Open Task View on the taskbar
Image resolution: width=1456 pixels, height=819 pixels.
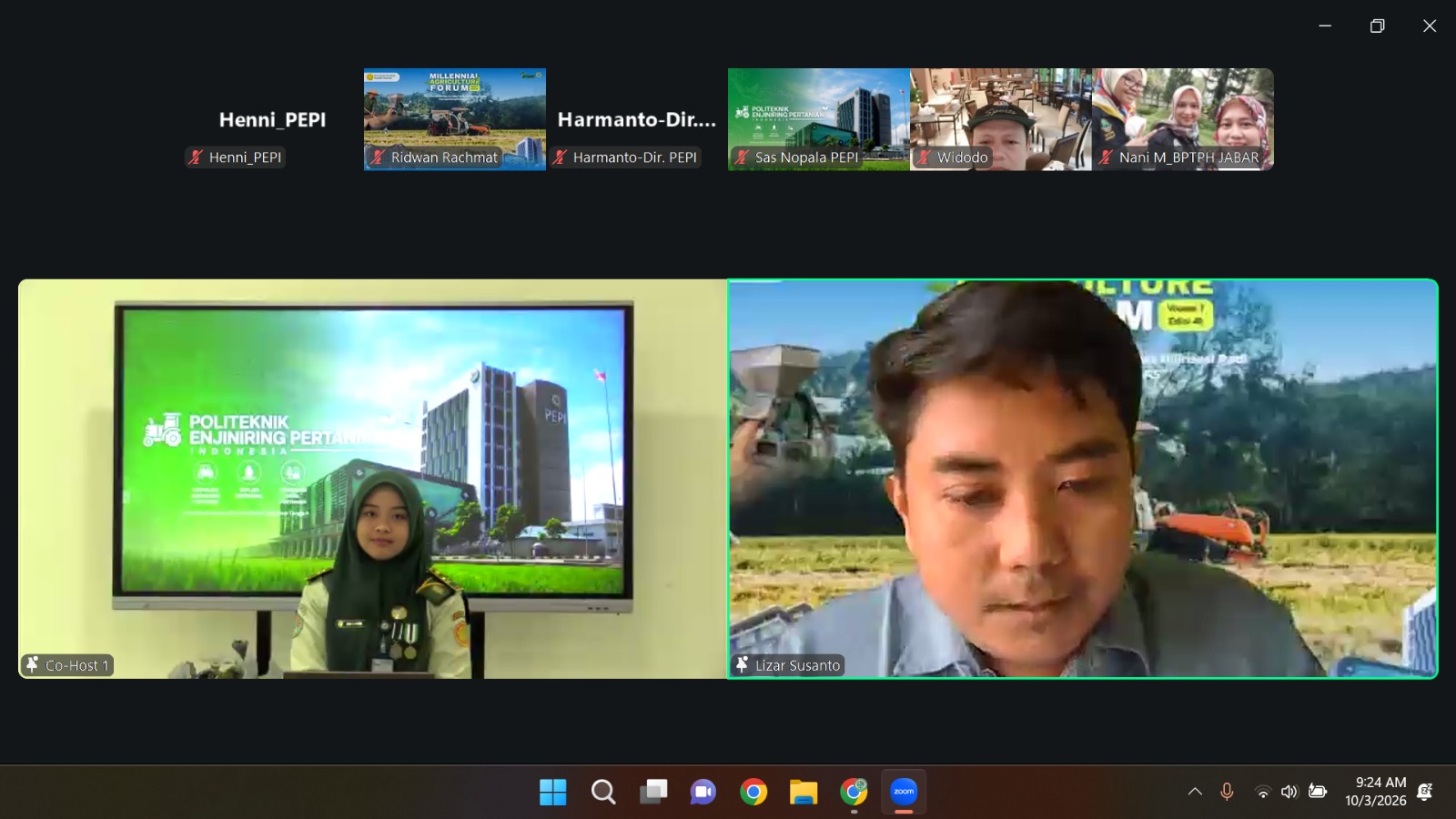pyautogui.click(x=653, y=792)
